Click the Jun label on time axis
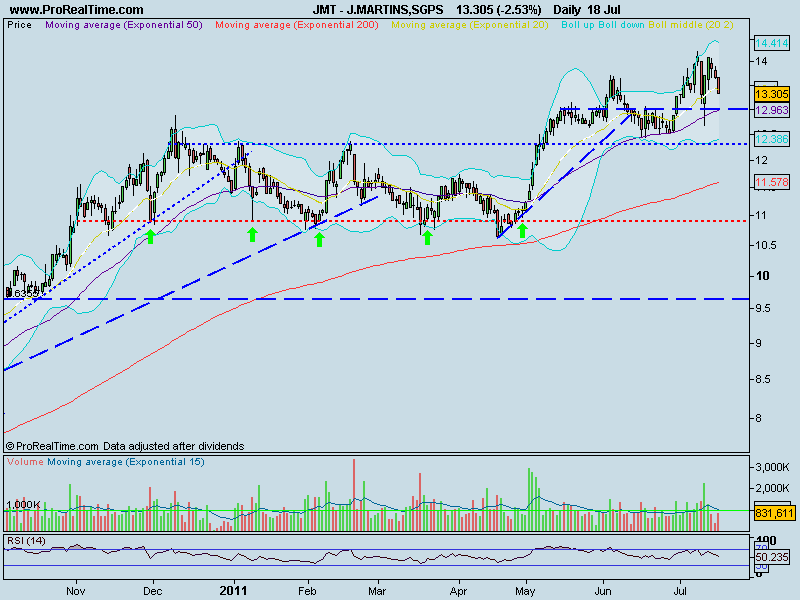800x600 pixels. (603, 591)
